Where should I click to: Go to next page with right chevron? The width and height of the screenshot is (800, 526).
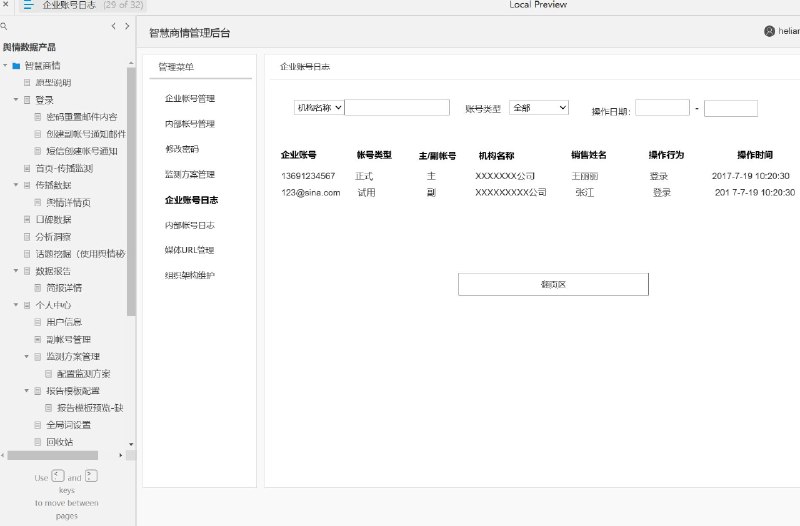click(127, 26)
